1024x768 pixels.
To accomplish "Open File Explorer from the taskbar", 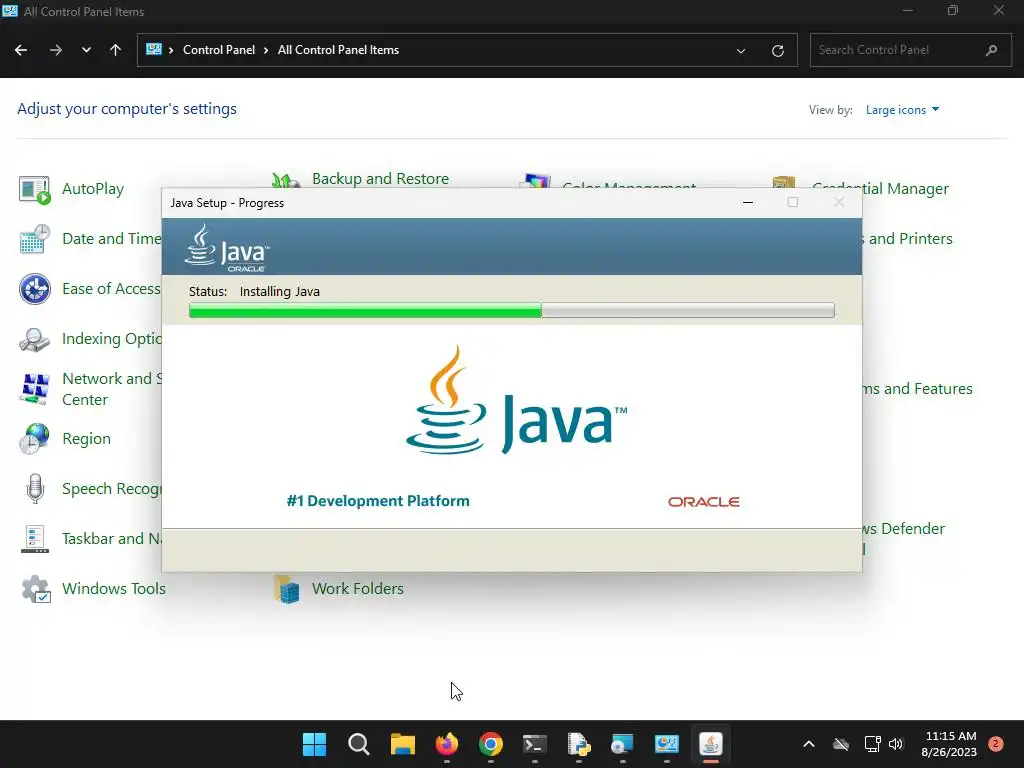I will (x=403, y=744).
